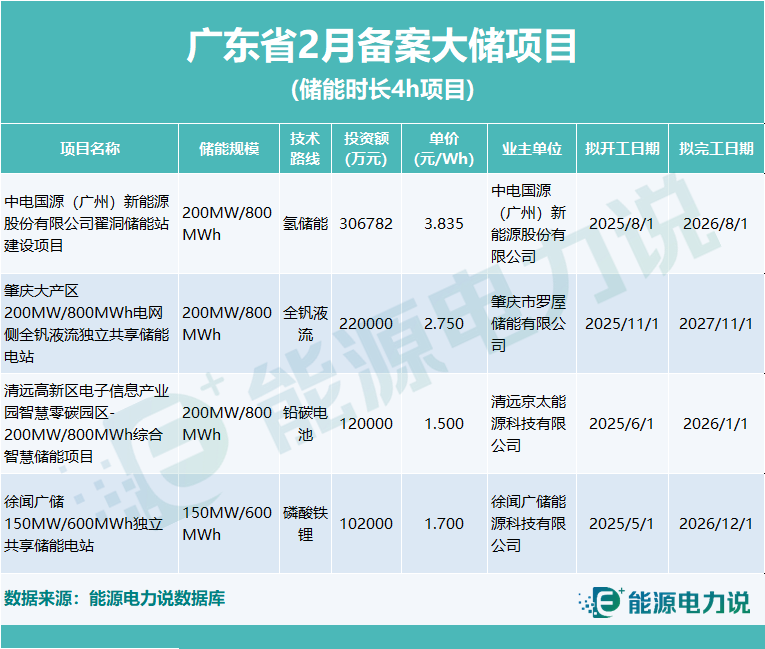Click the 数据来源：能源电力说数据库 text
This screenshot has width=765, height=649.
click(115, 599)
